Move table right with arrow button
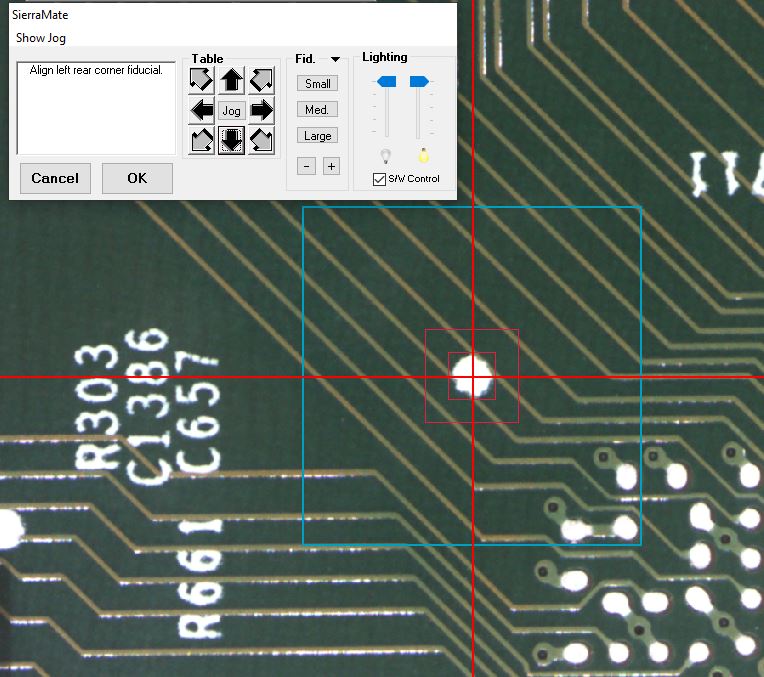Image resolution: width=764 pixels, height=677 pixels. pyautogui.click(x=261, y=110)
